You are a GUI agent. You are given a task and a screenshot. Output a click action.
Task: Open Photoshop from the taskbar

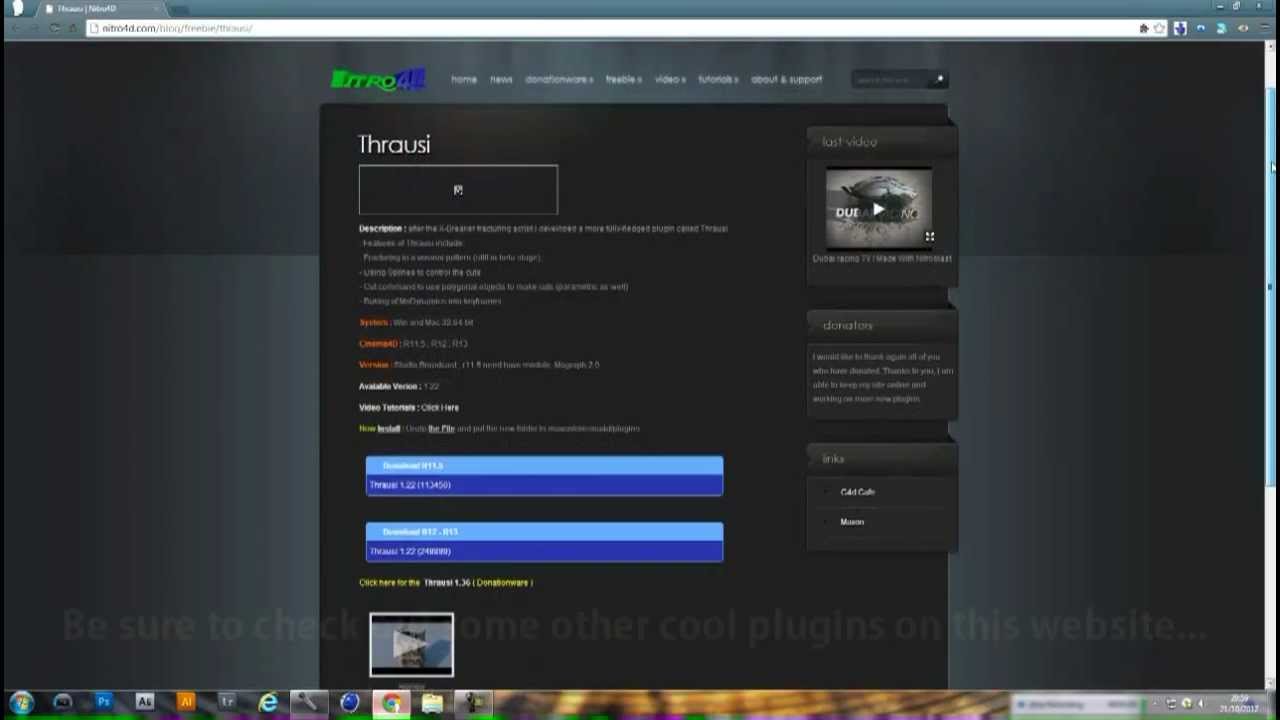pyautogui.click(x=103, y=703)
